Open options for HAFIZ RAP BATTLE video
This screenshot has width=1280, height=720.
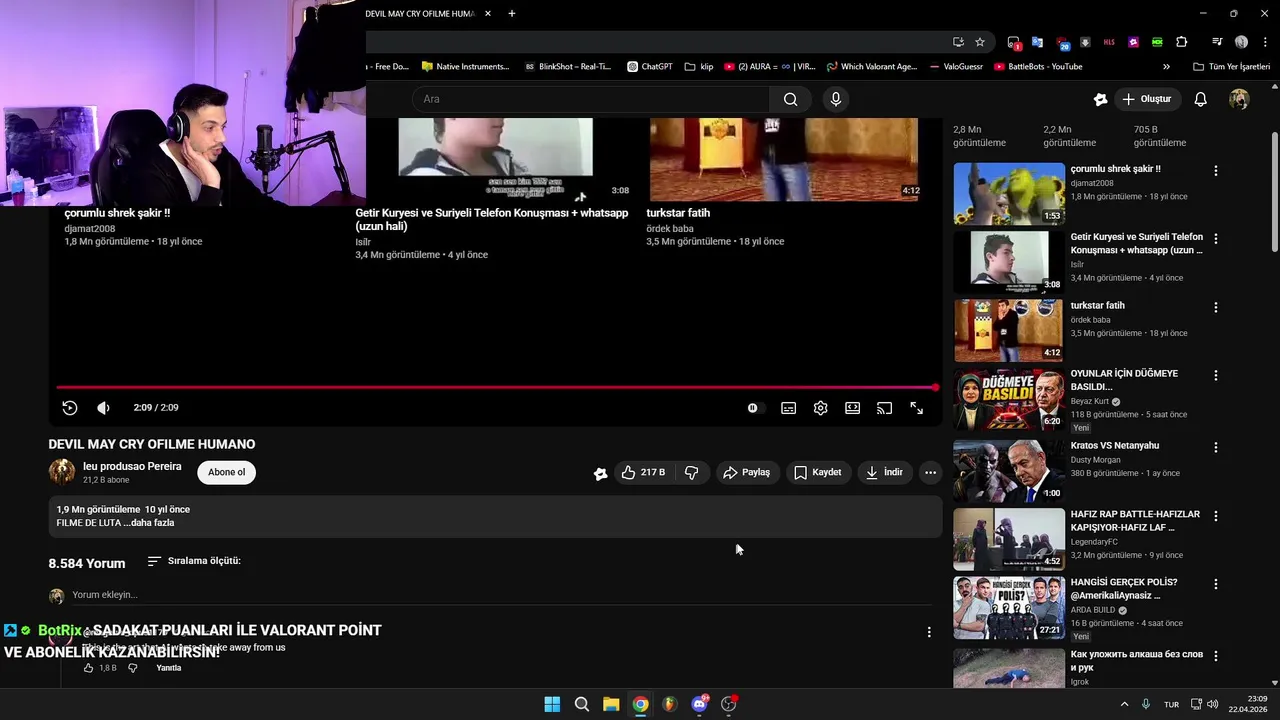coord(1216,516)
